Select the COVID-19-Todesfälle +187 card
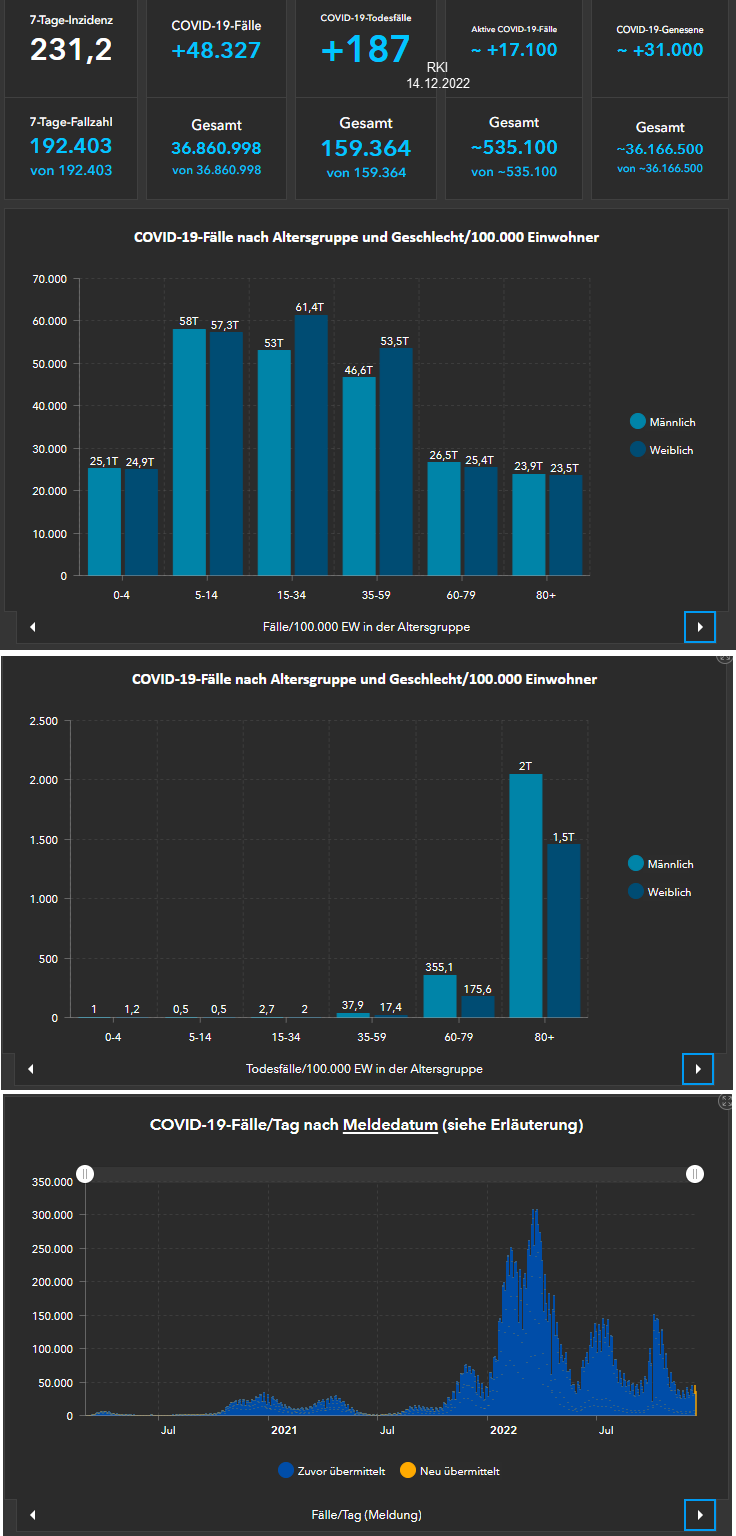Screen dimensions: 736x1536 (x=366, y=48)
